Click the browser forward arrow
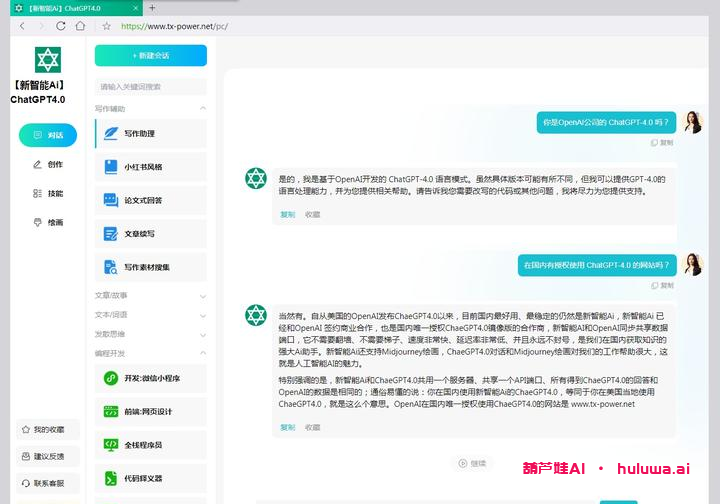The width and height of the screenshot is (720, 504). pos(41,26)
